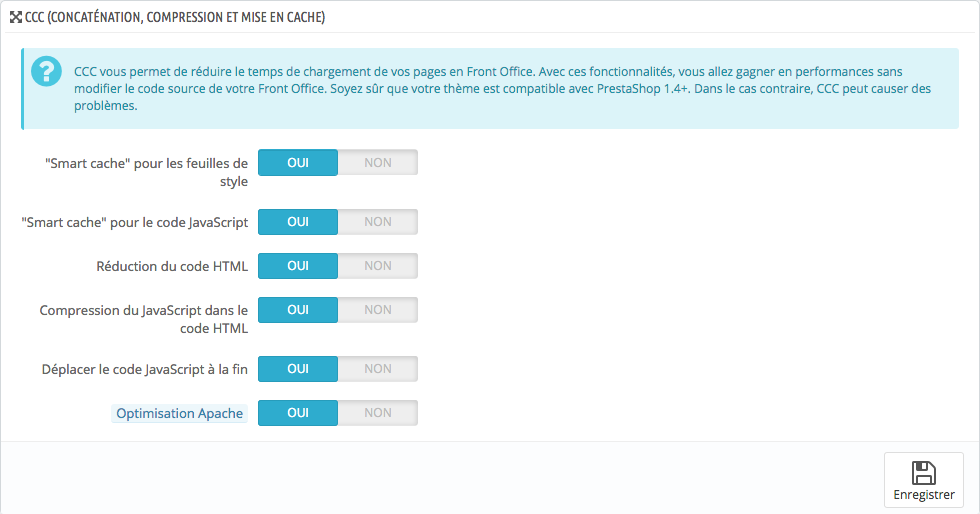Select OUI for JavaScript Smart cache
980x514 pixels.
coord(298,222)
